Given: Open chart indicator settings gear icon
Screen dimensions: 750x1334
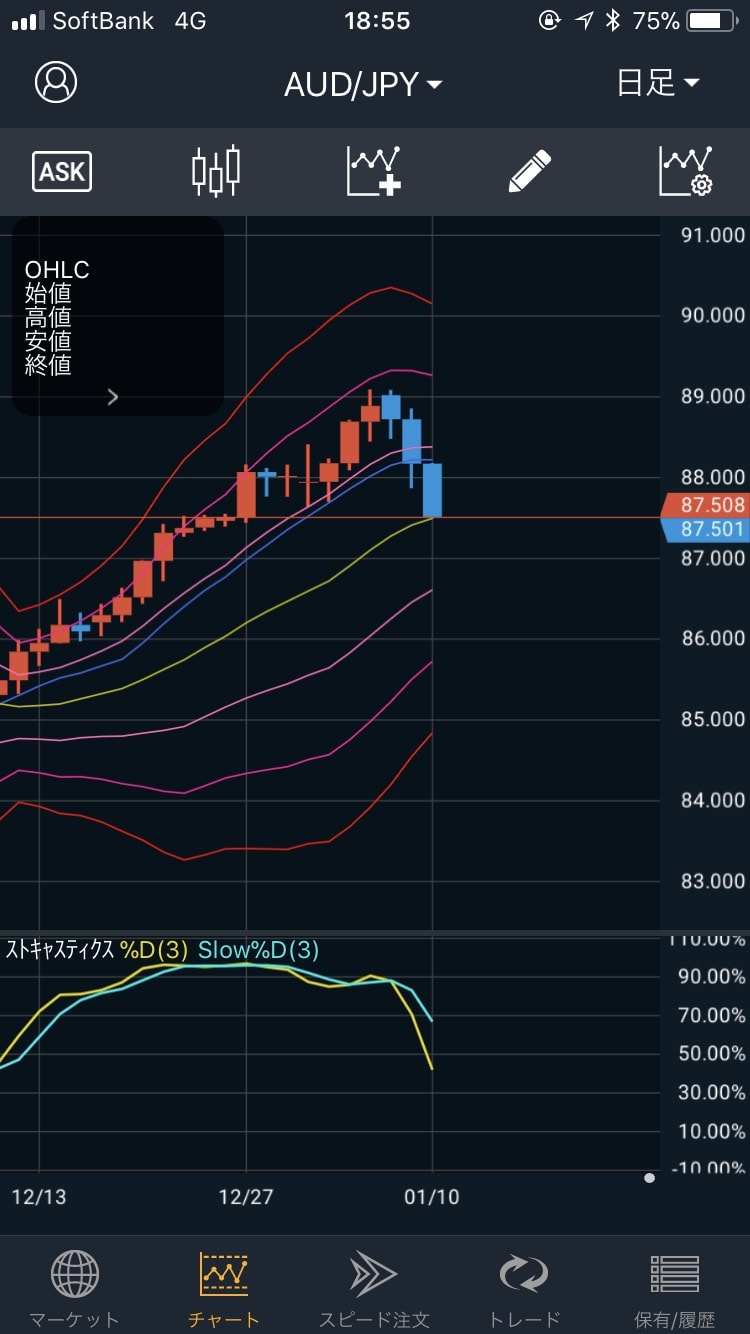Looking at the screenshot, I should pyautogui.click(x=686, y=171).
